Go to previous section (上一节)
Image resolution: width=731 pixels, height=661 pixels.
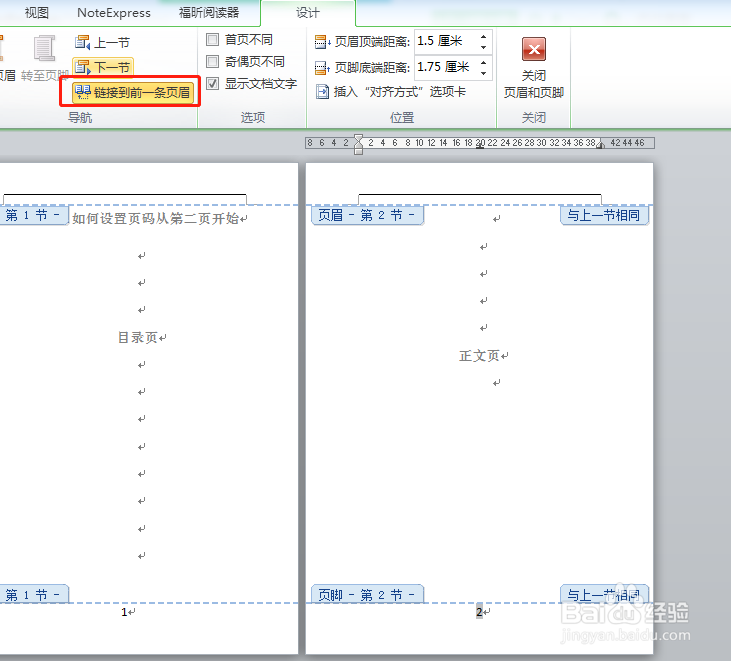[x=103, y=42]
